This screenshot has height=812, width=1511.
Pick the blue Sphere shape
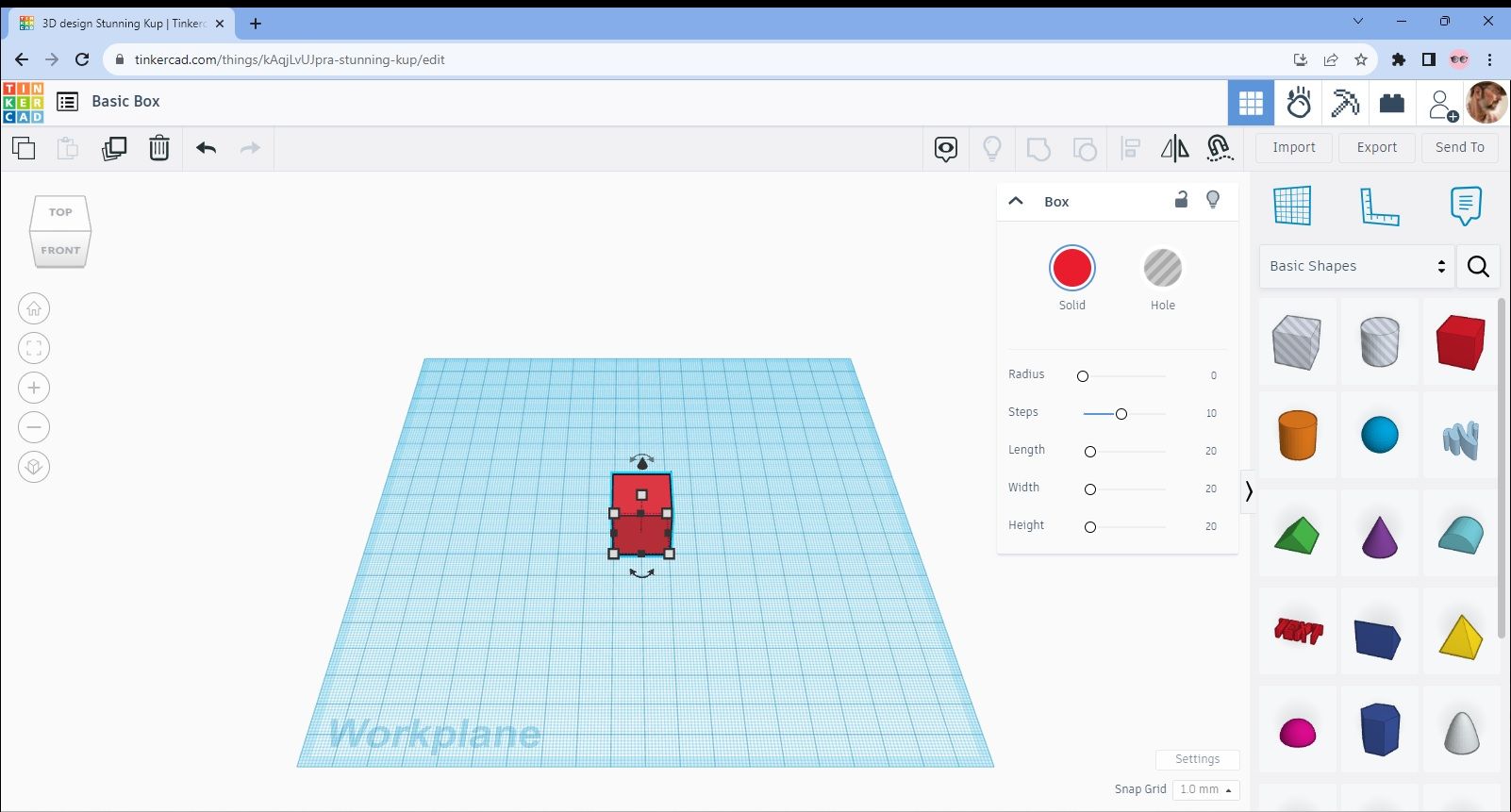pos(1380,436)
